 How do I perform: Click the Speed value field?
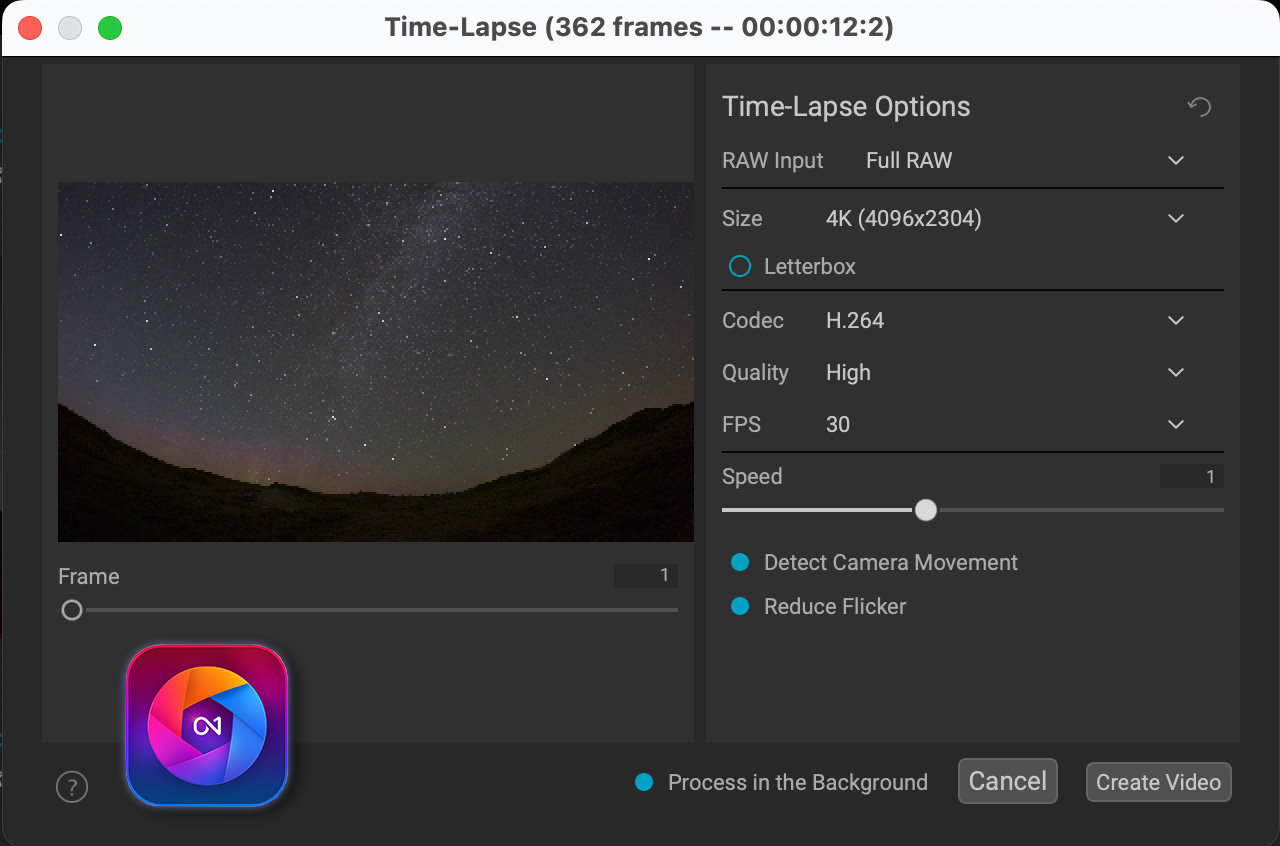coord(1191,477)
